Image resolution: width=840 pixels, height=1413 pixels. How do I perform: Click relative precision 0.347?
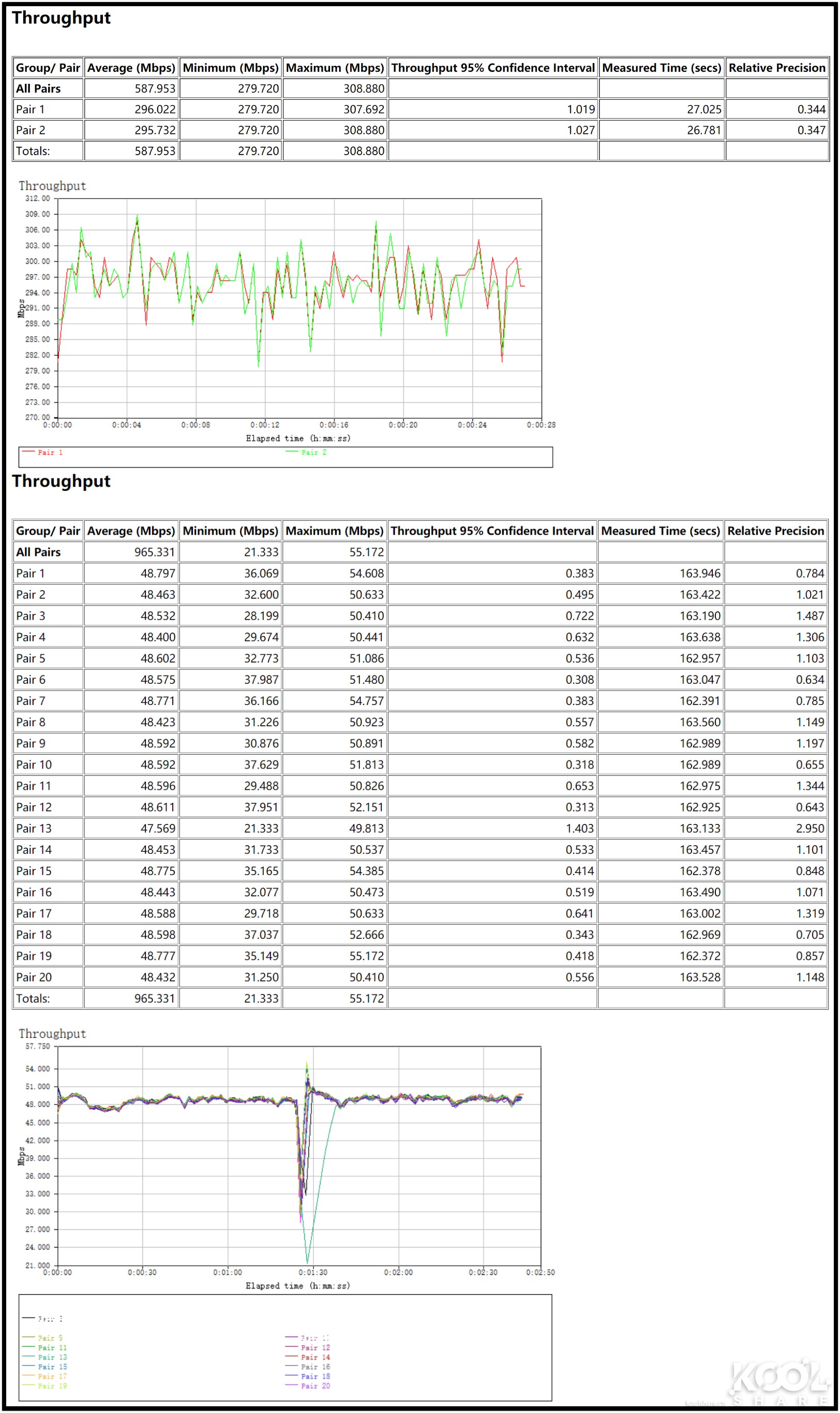pyautogui.click(x=811, y=130)
